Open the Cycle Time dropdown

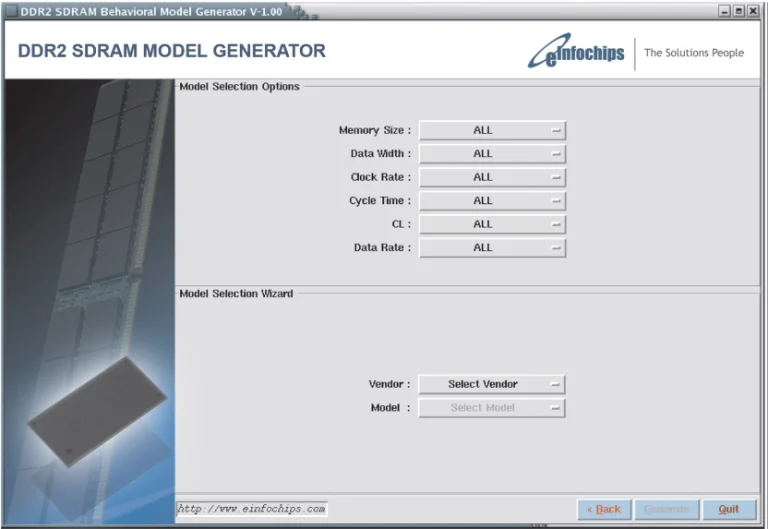(x=492, y=201)
